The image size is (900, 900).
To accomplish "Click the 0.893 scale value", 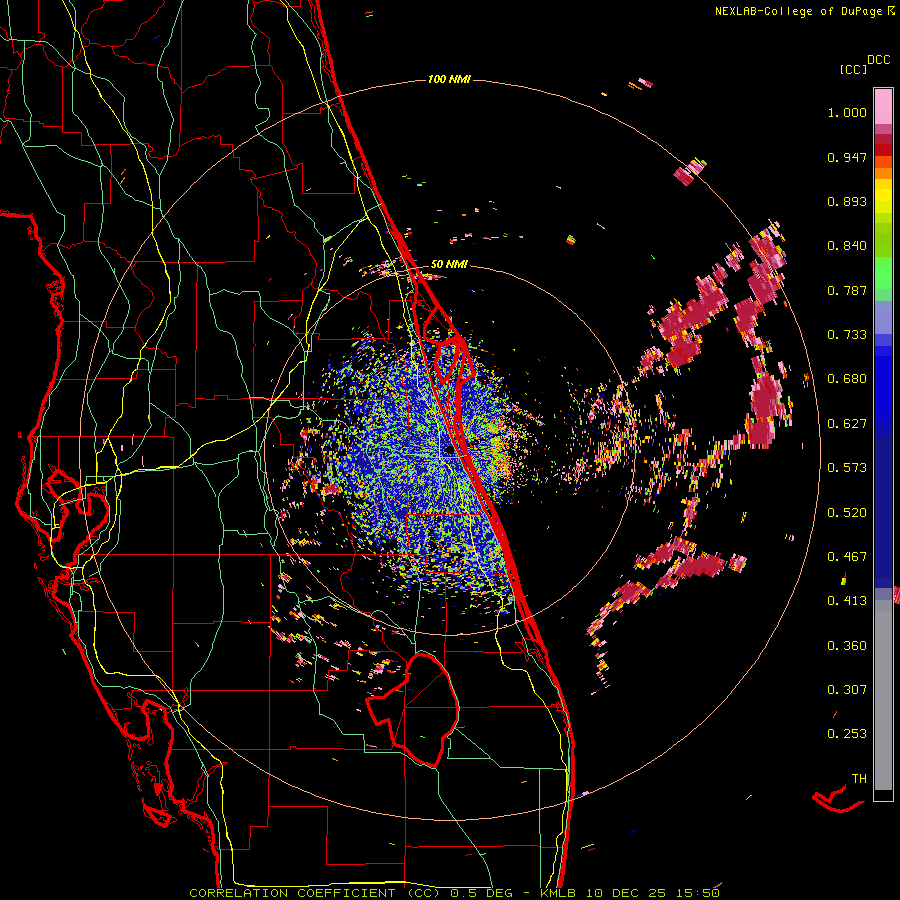I will coord(847,201).
